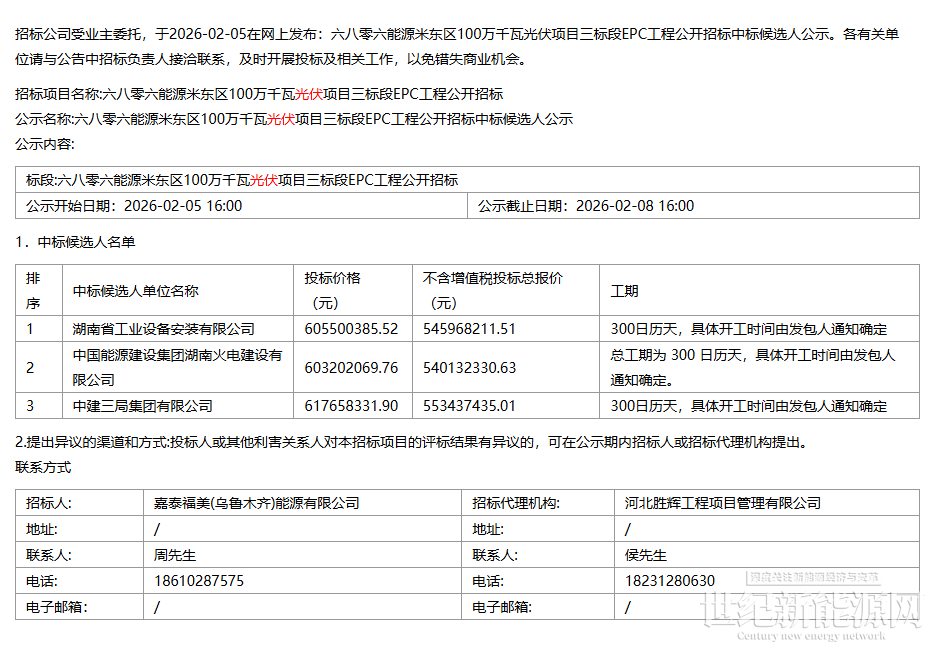Click tax-exclusive price 545968211.51

[x=469, y=329]
